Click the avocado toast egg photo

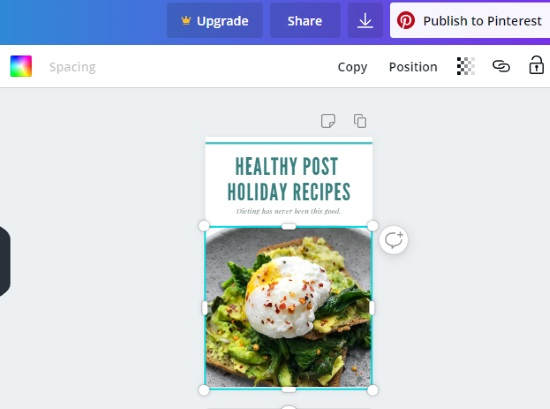[x=288, y=308]
